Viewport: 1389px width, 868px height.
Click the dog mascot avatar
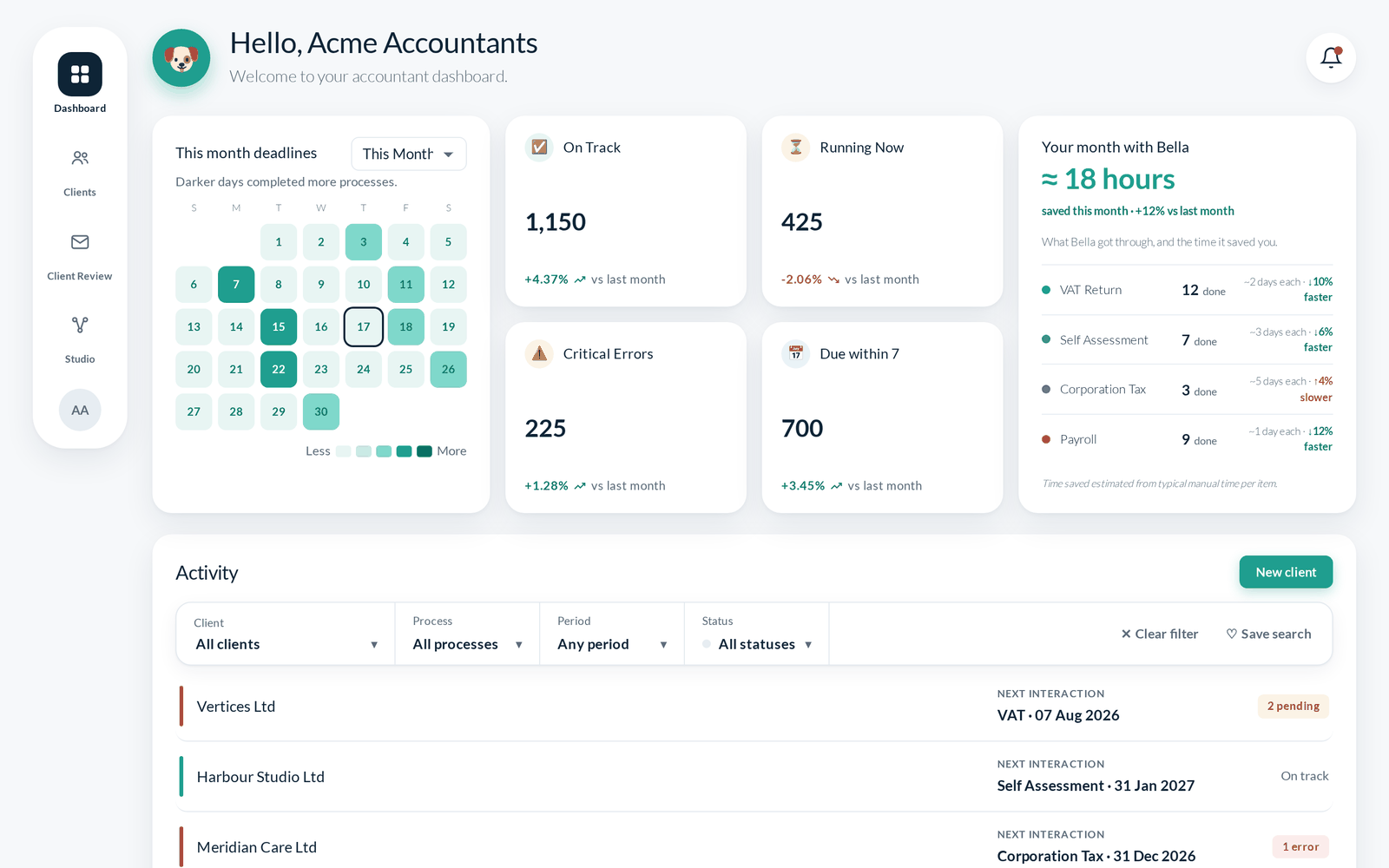[181, 58]
